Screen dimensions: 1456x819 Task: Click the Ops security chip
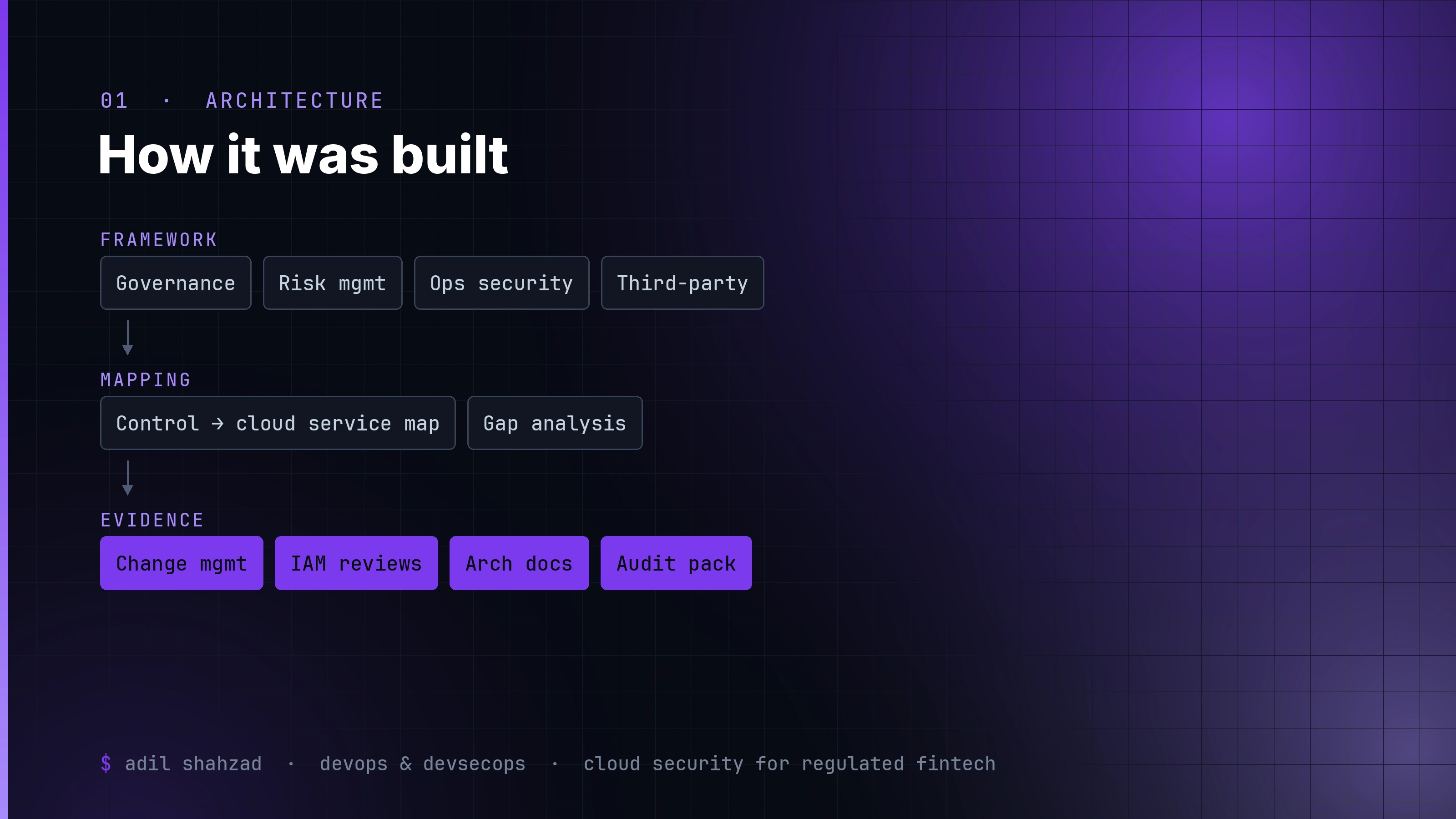(501, 283)
